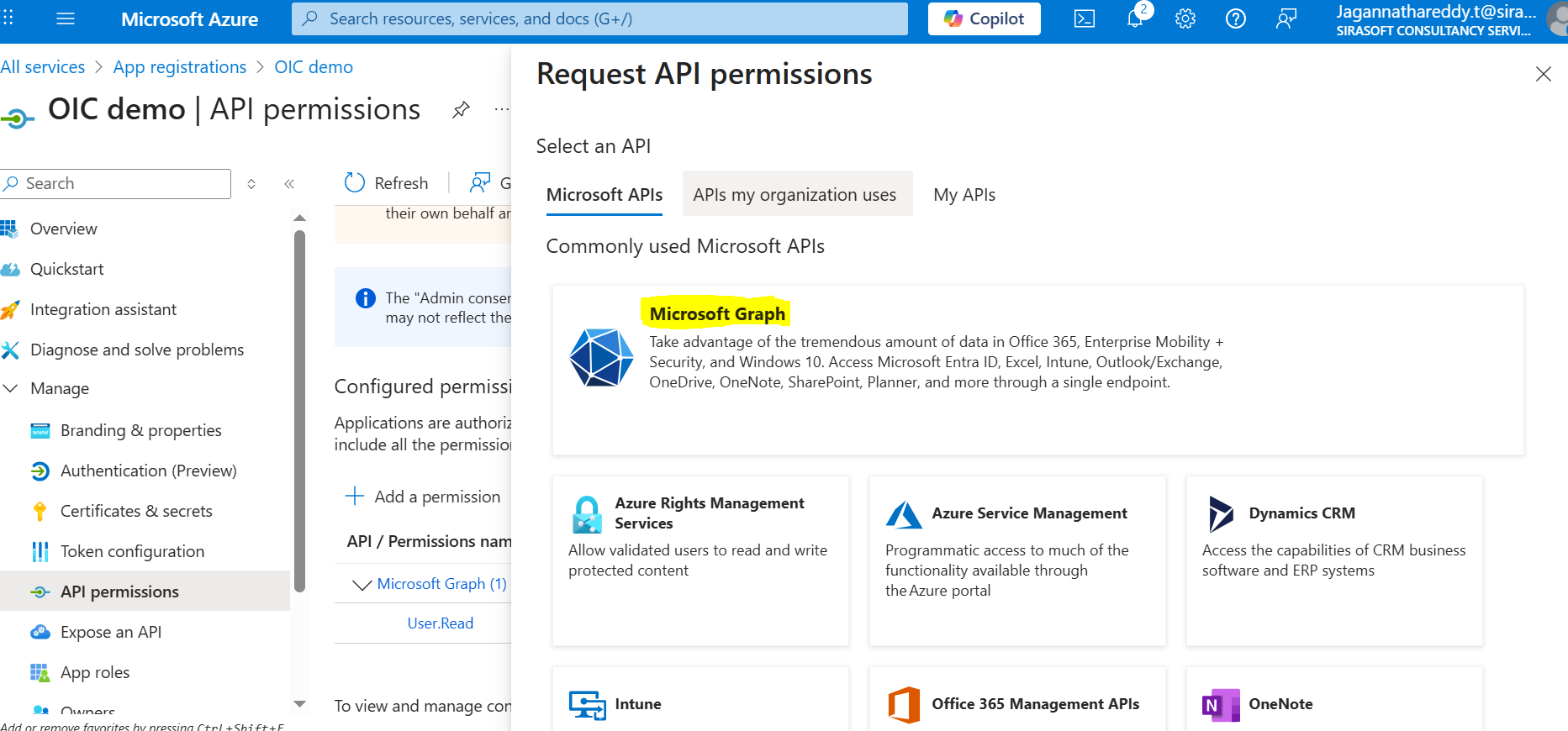
Task: Click the Certificates key icon
Action: click(x=40, y=511)
